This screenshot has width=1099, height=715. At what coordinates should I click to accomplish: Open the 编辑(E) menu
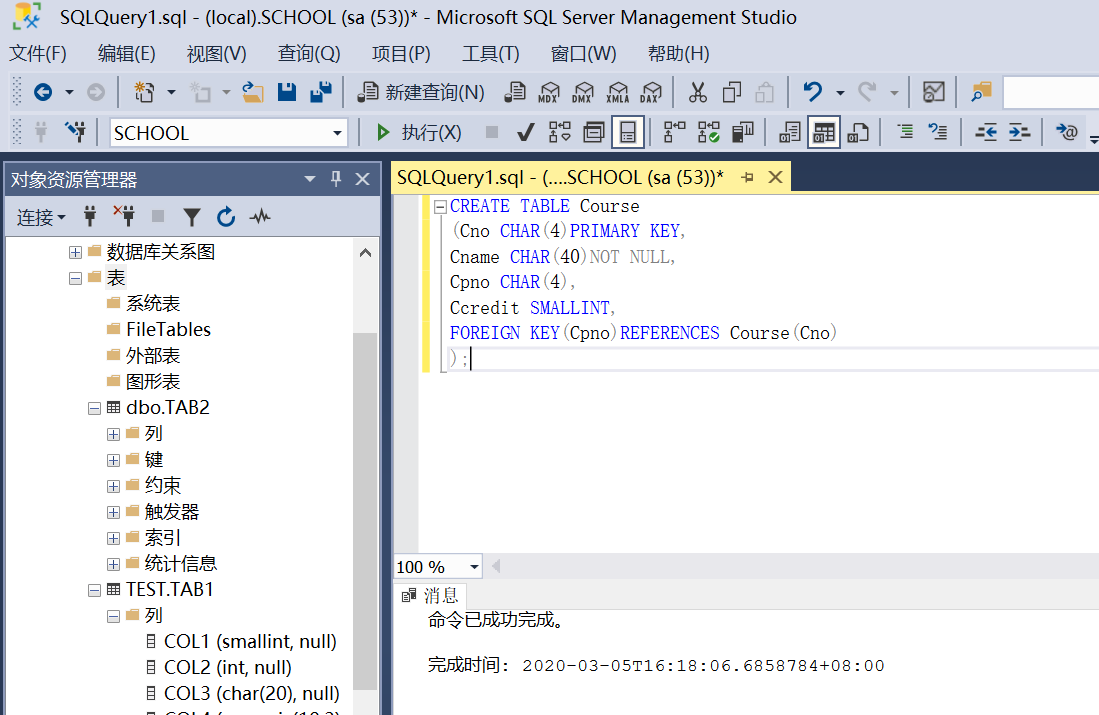pos(126,53)
